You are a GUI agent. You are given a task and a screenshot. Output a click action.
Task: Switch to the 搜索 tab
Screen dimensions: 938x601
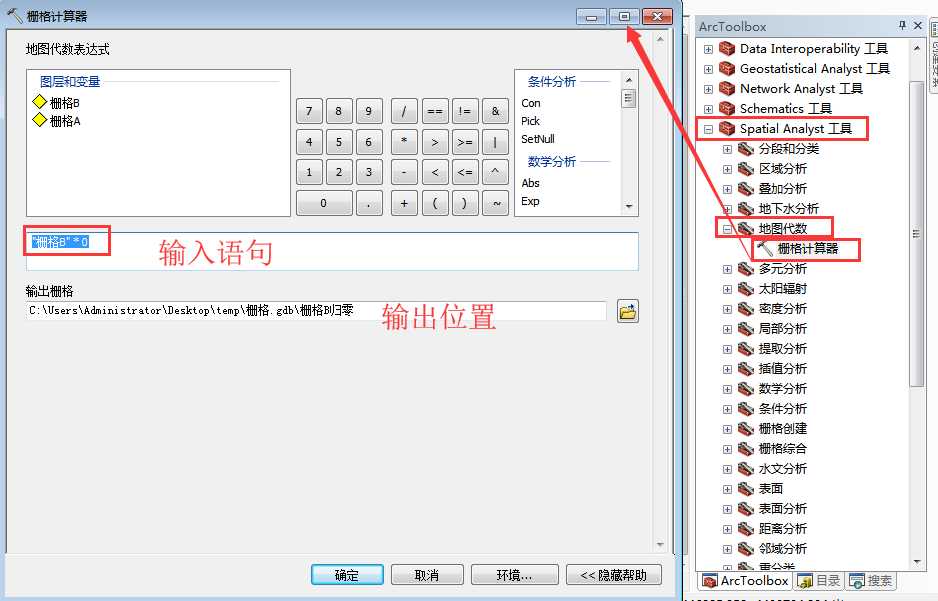871,581
